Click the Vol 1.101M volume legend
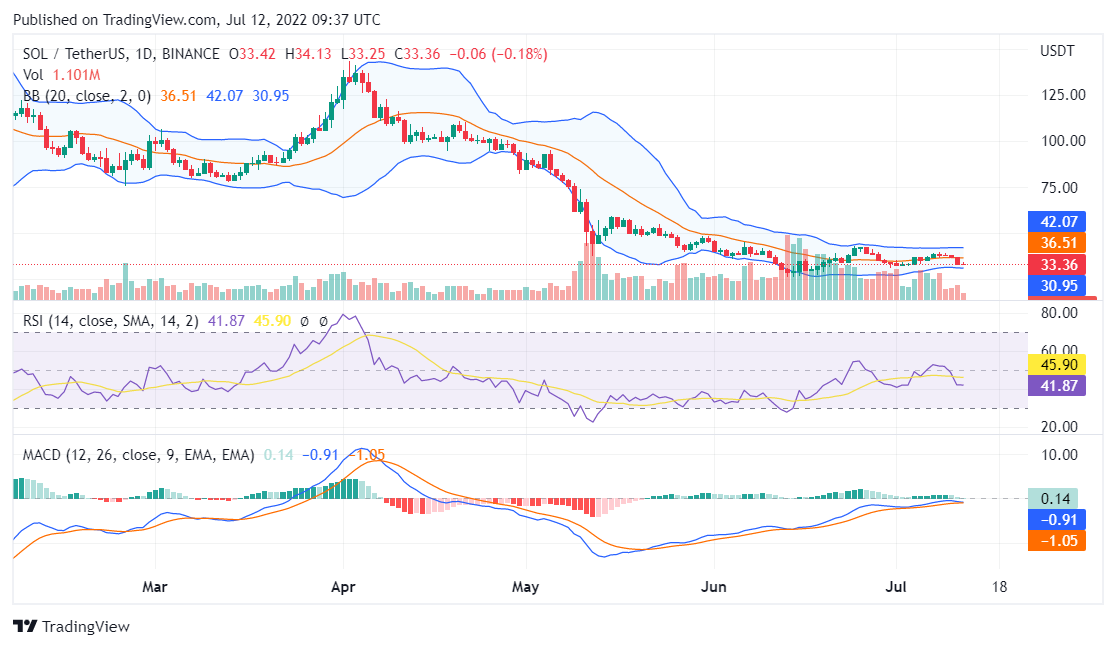This screenshot has width=1116, height=648. tap(59, 74)
